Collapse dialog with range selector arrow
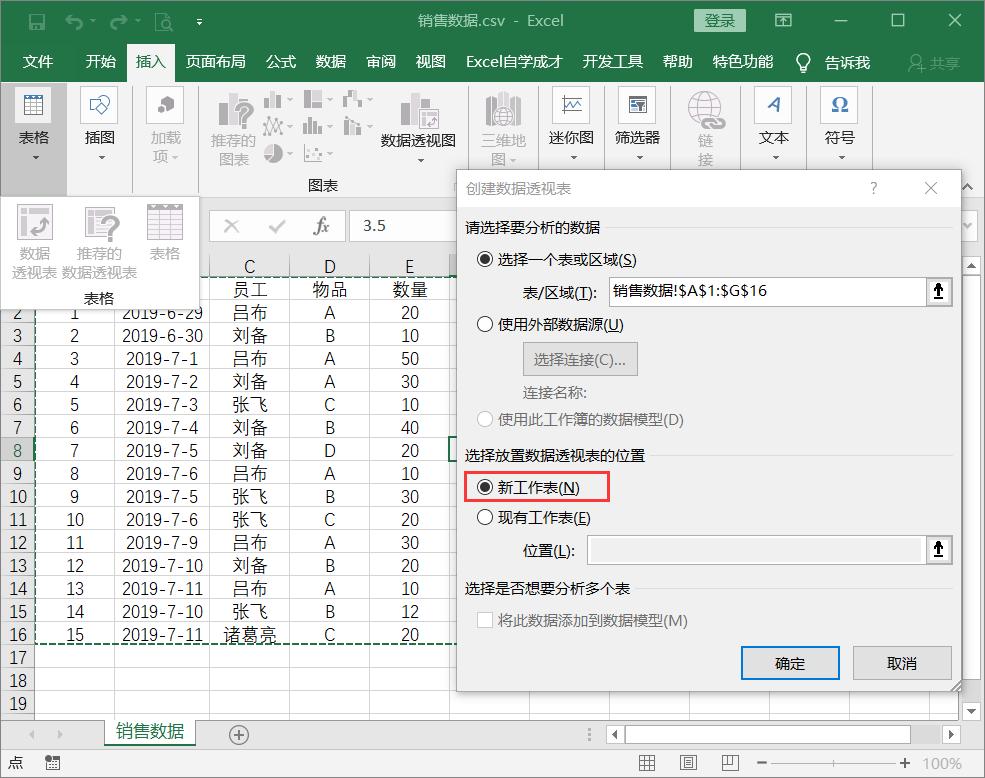The height and width of the screenshot is (778, 985). 938,292
